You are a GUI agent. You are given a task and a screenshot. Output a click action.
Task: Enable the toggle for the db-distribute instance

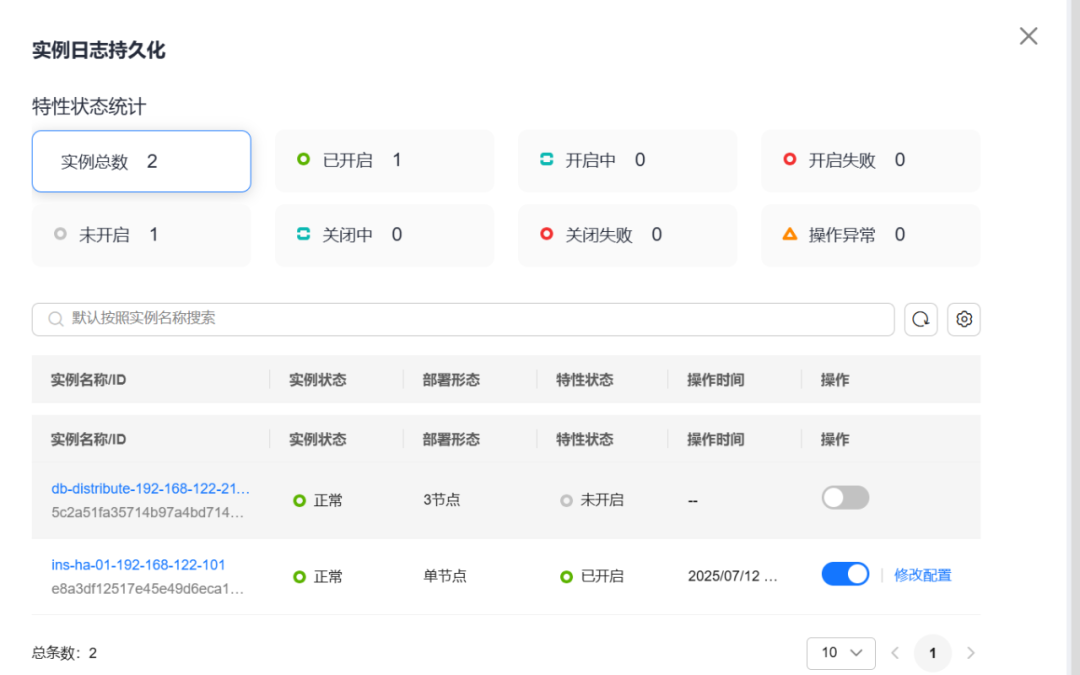pyautogui.click(x=845, y=498)
